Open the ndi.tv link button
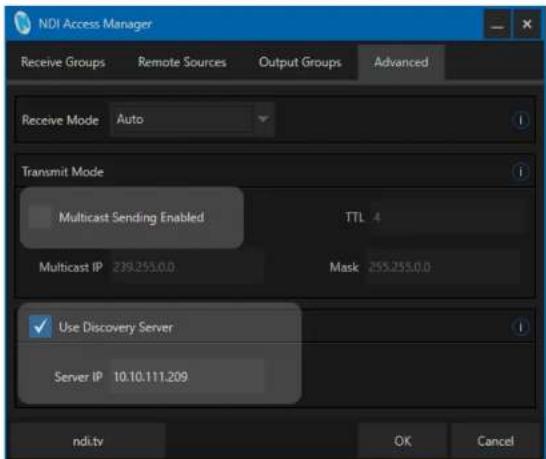 tap(88, 441)
